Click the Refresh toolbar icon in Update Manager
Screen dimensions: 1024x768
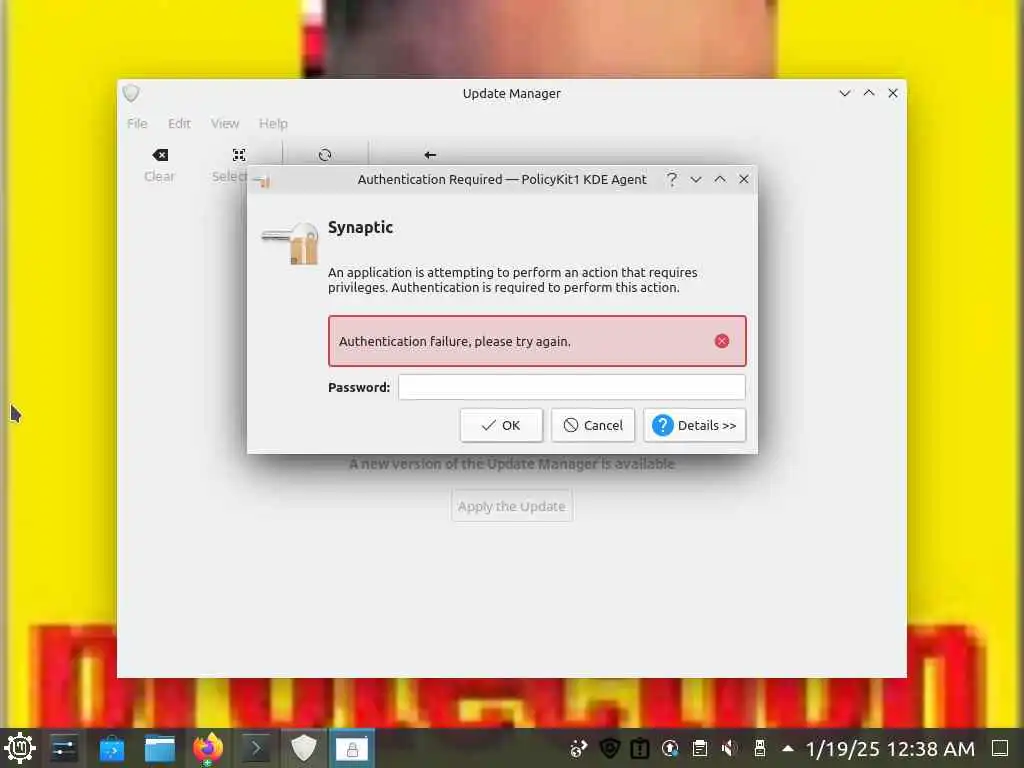point(325,155)
